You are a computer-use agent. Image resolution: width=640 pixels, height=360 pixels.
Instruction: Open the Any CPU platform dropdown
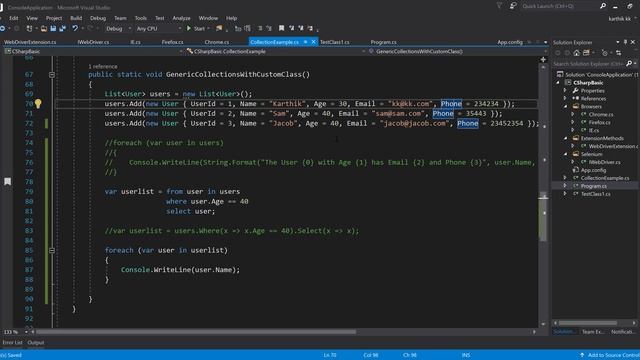tap(158, 29)
